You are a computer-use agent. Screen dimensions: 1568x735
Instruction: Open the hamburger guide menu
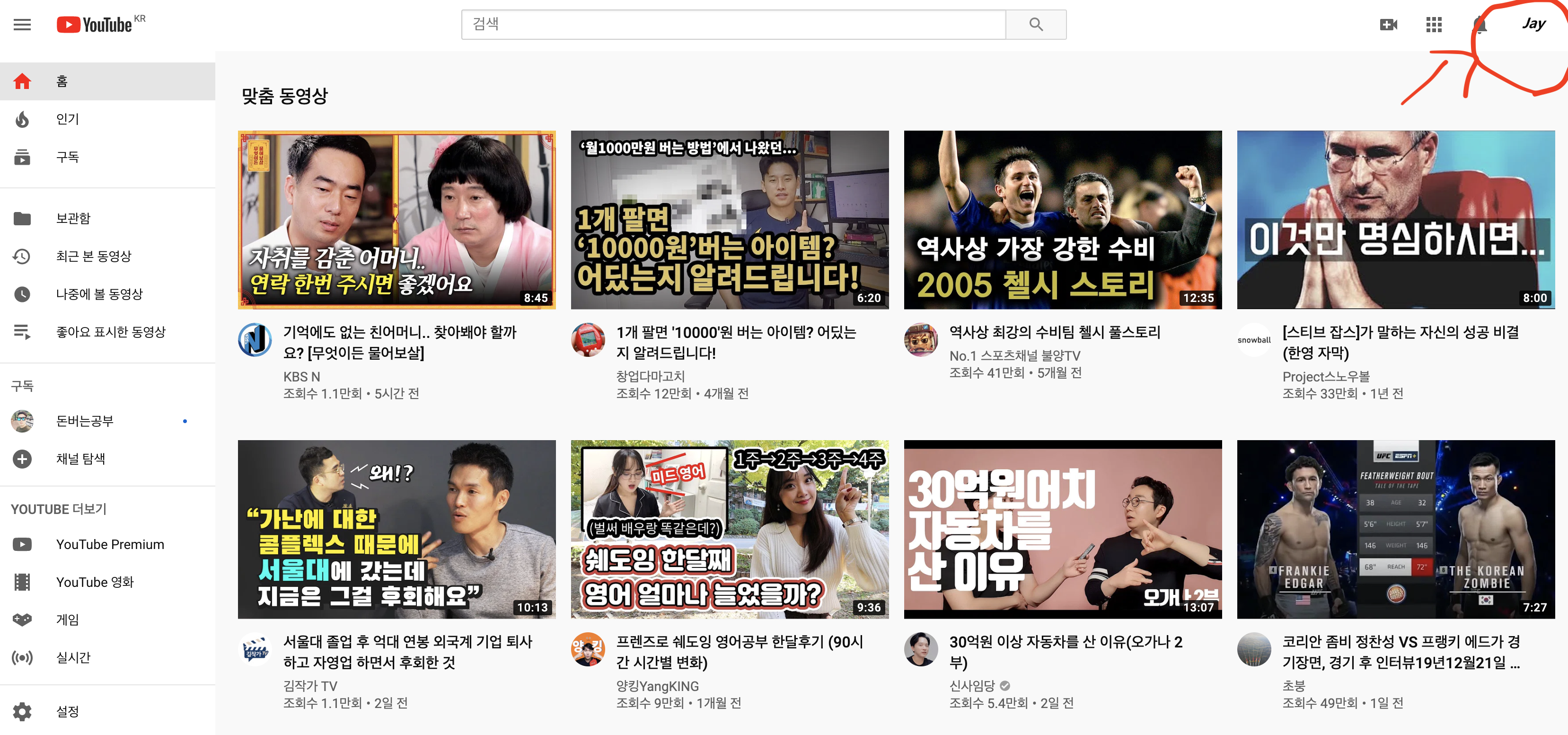pyautogui.click(x=22, y=24)
